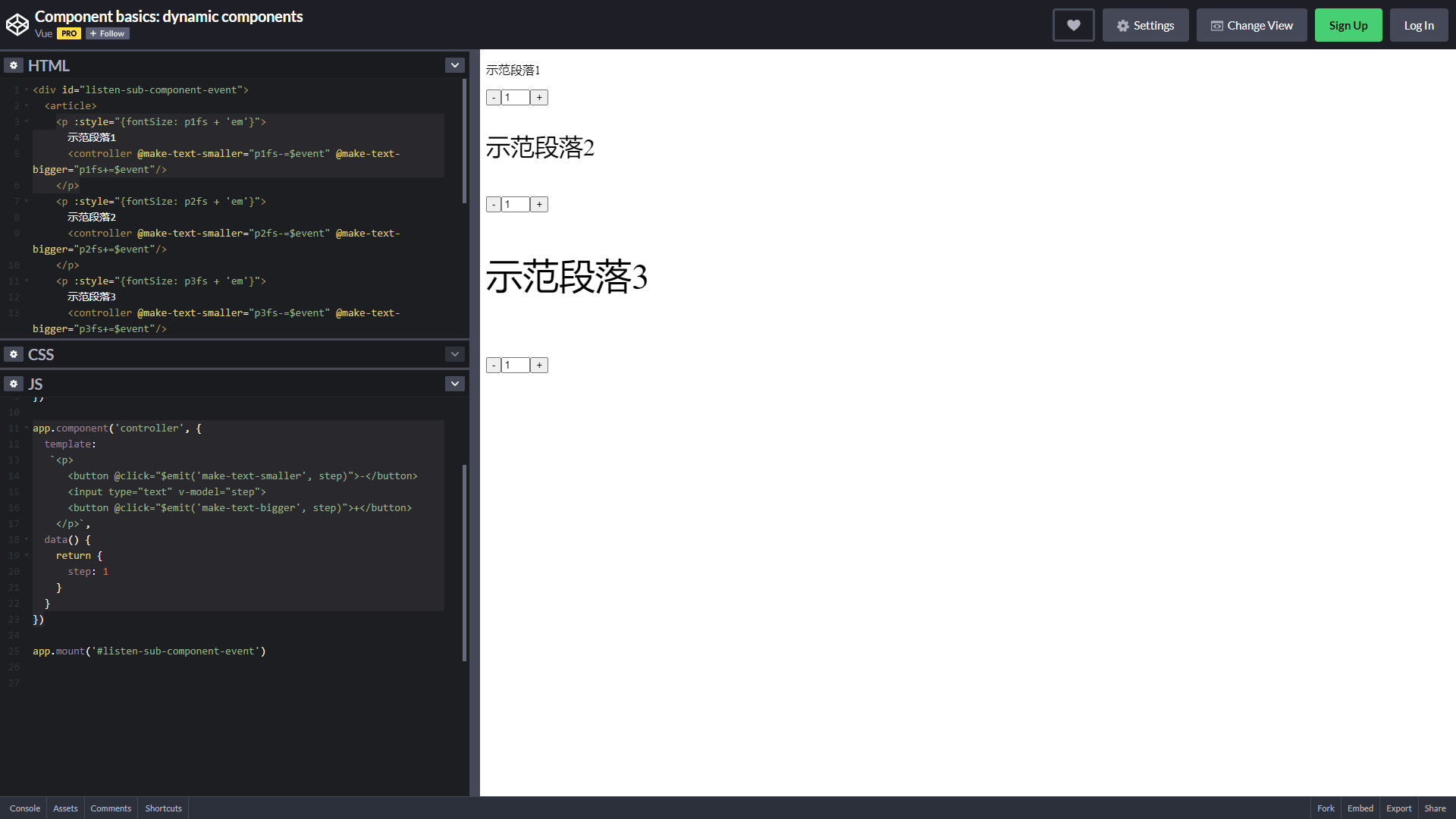Click the Change View icon button
Screen dimensions: 1456x819
(1219, 25)
